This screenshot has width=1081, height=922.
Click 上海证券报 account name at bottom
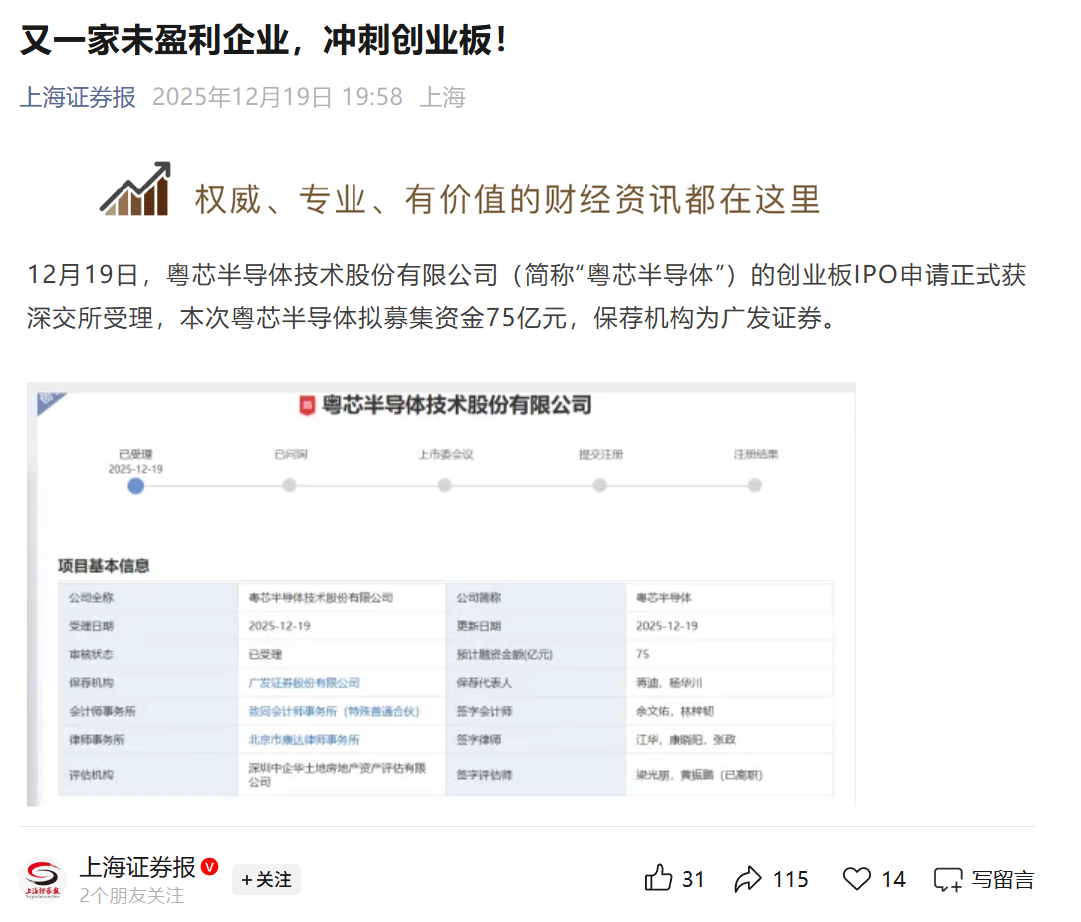coord(137,868)
